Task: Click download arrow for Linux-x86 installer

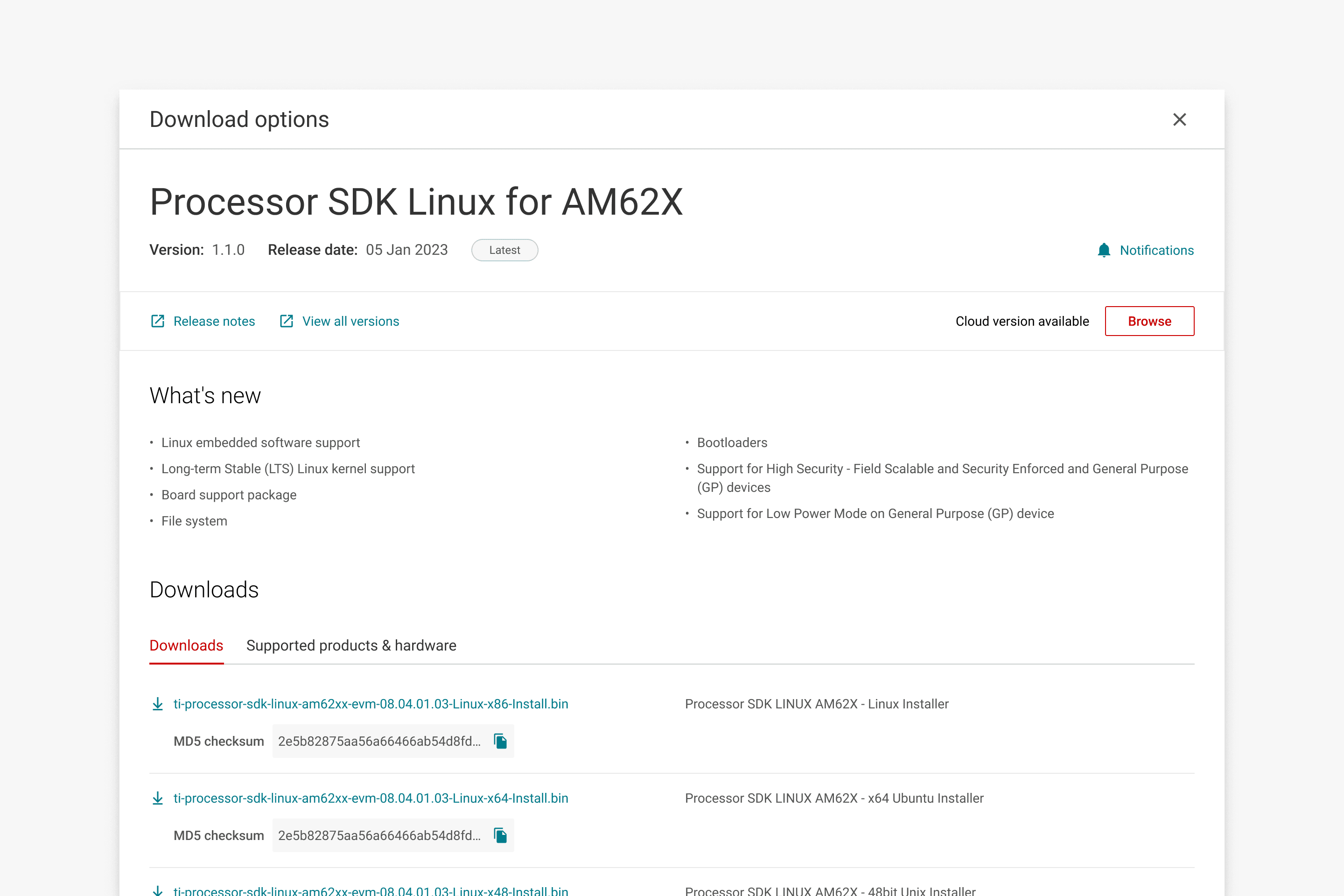Action: (x=158, y=704)
